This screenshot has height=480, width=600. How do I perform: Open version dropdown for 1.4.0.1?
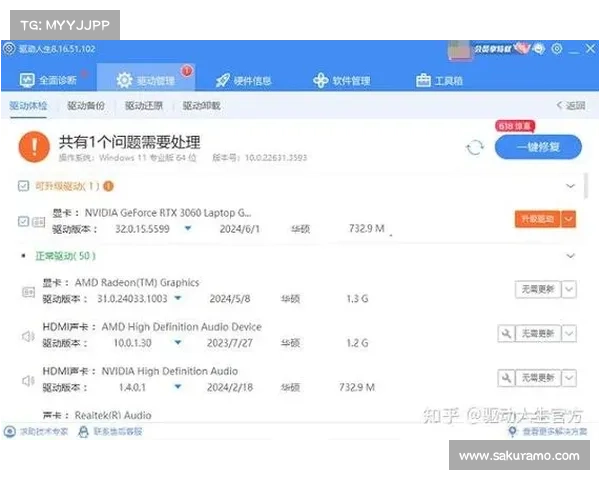[x=178, y=387]
